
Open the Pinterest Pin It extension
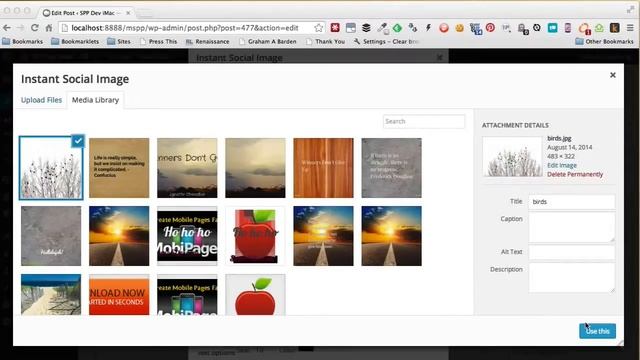(x=491, y=28)
